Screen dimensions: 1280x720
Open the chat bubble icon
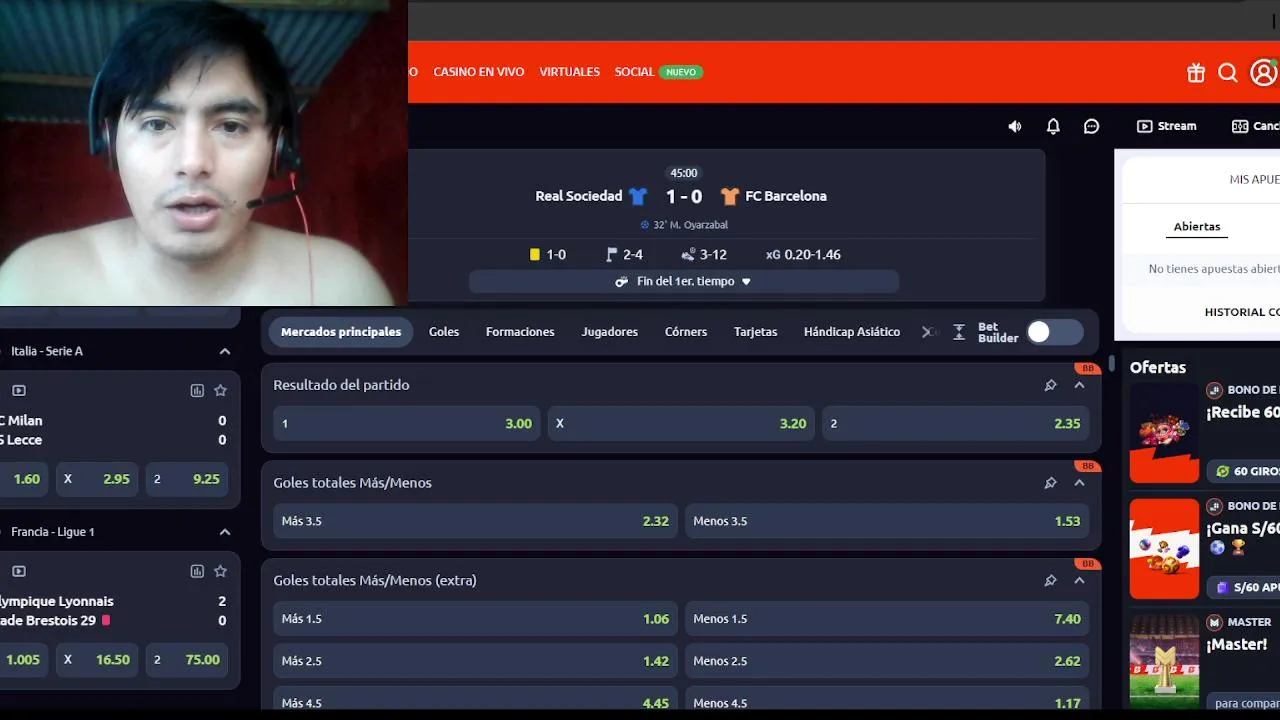(x=1092, y=126)
